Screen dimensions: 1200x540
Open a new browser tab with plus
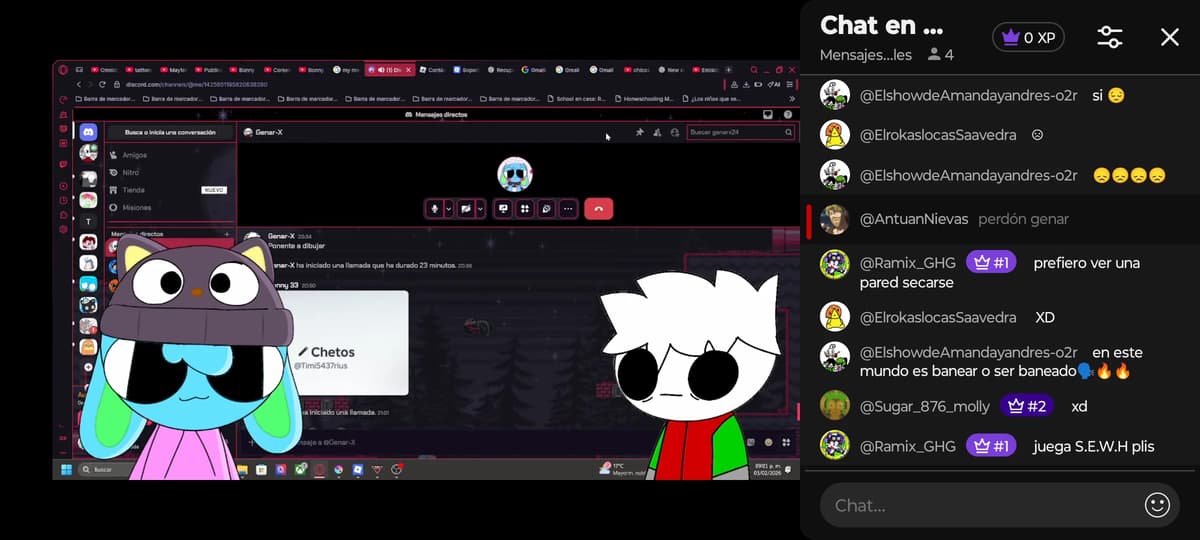(728, 70)
